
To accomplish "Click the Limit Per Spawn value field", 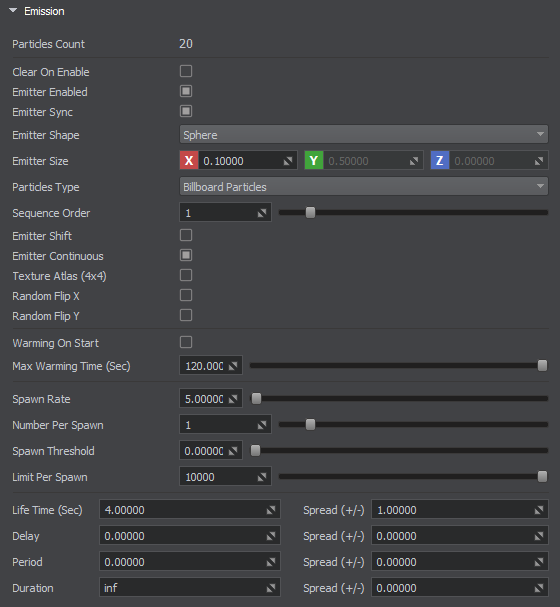I will (225, 477).
